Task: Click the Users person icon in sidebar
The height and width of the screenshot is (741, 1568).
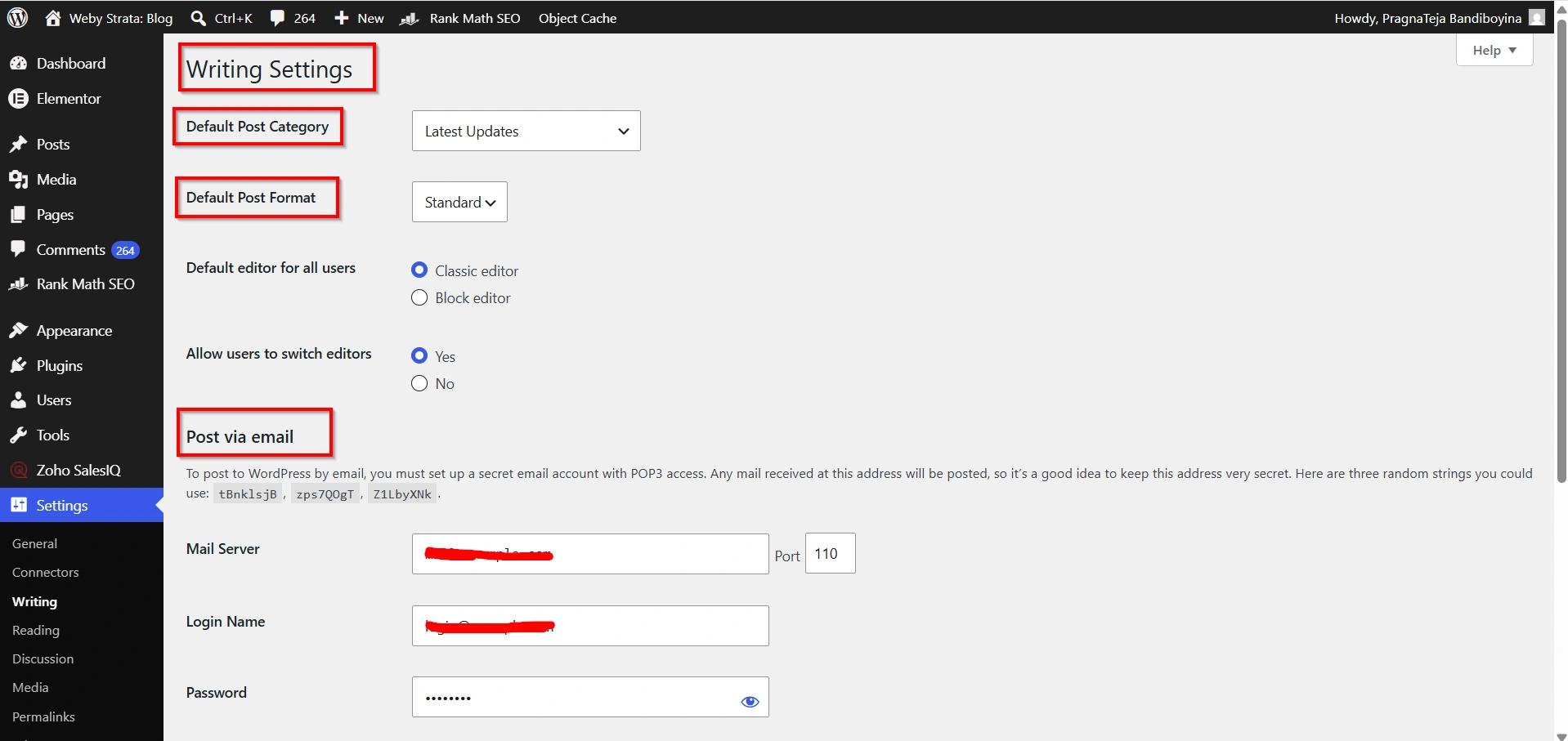Action: point(18,400)
